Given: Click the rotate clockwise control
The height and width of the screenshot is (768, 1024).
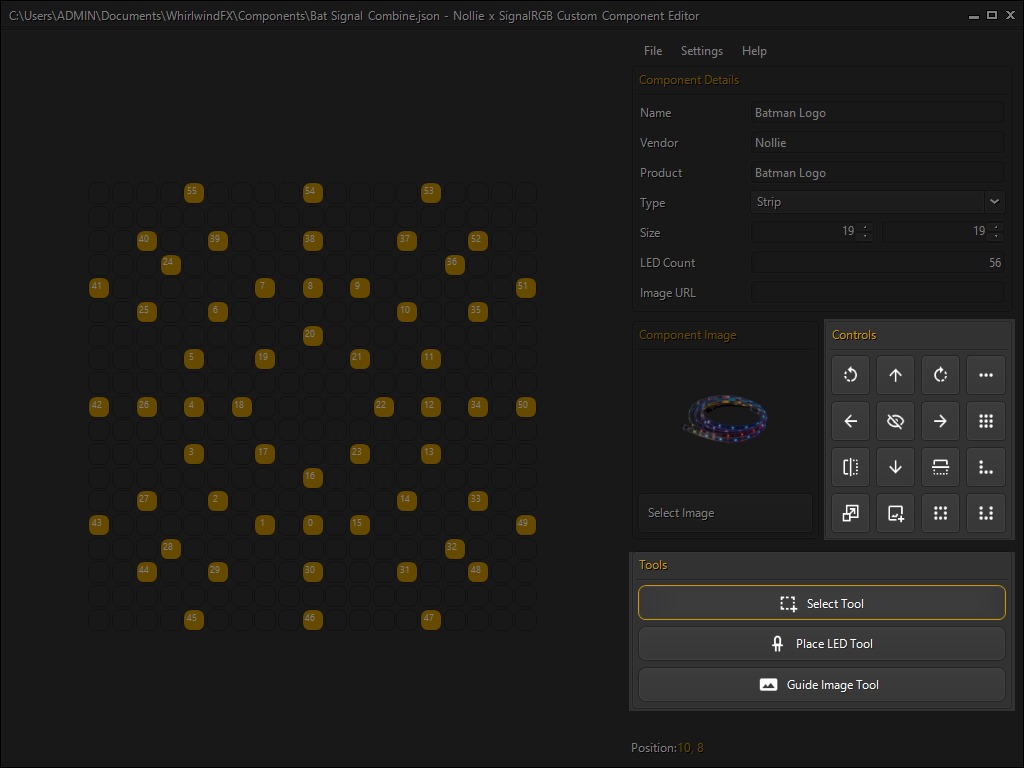Looking at the screenshot, I should (940, 375).
